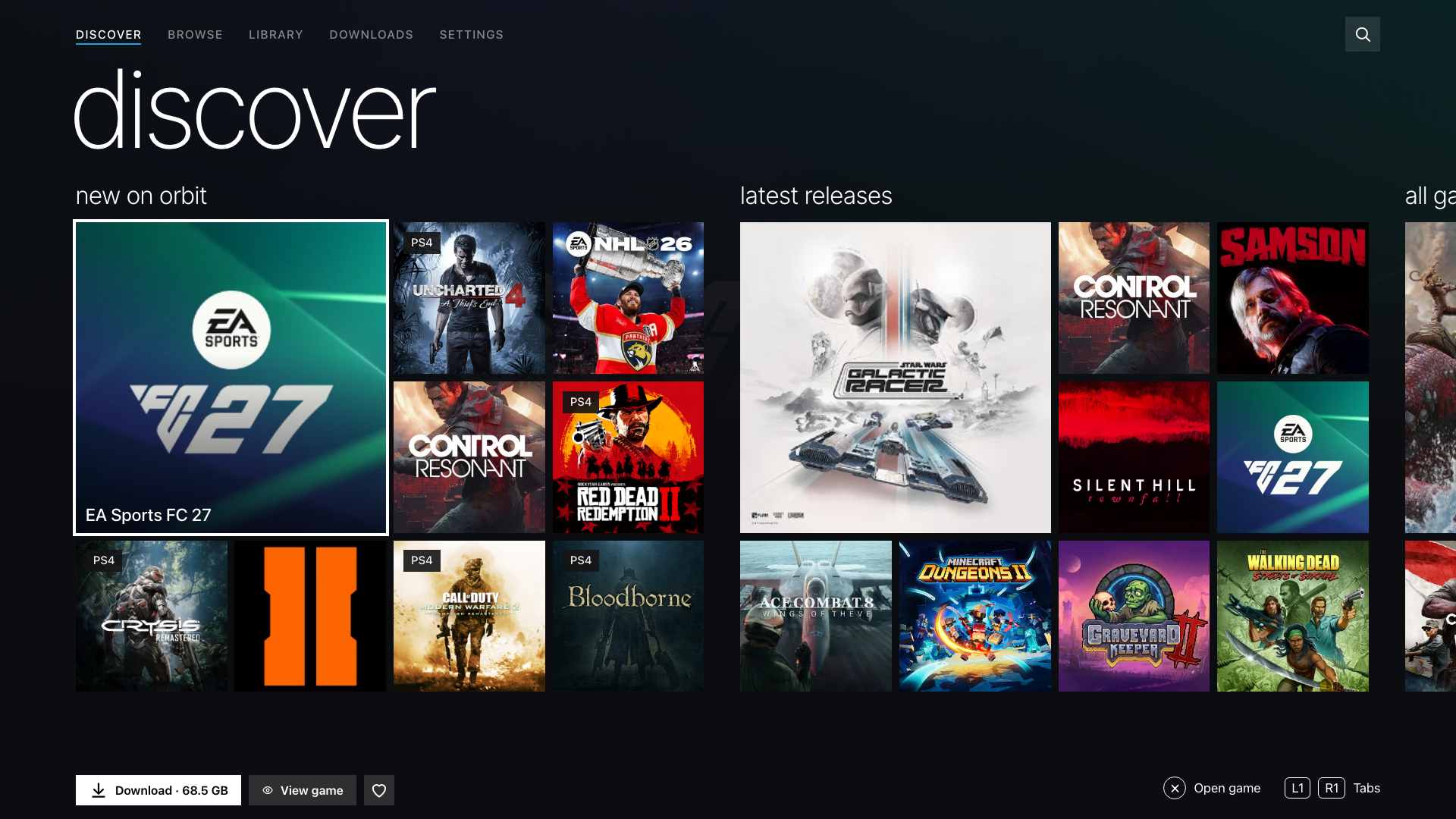The height and width of the screenshot is (819, 1456).
Task: Click the X Open game button prompt
Action: (1212, 788)
